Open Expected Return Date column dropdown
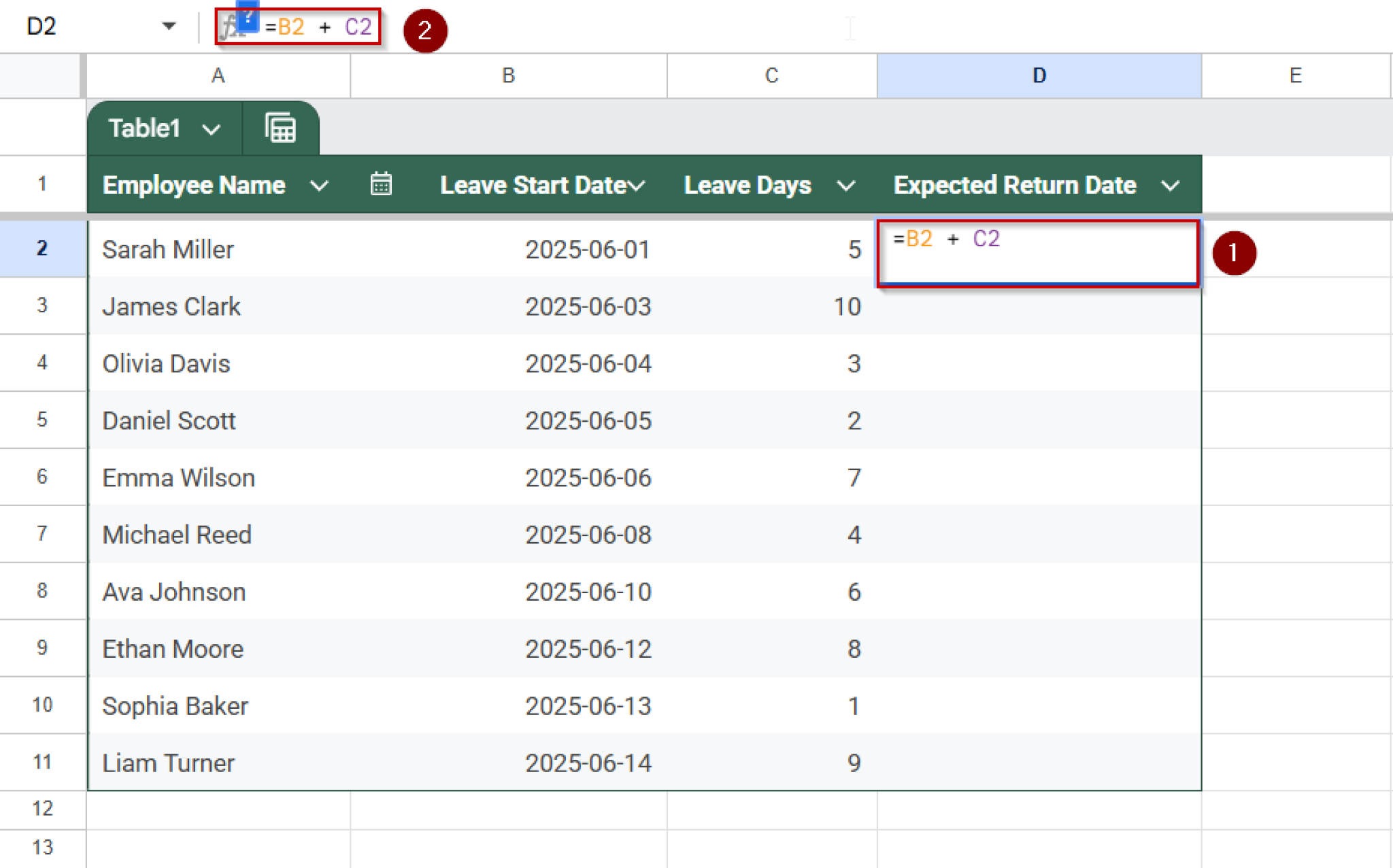This screenshot has width=1393, height=868. tap(1170, 186)
